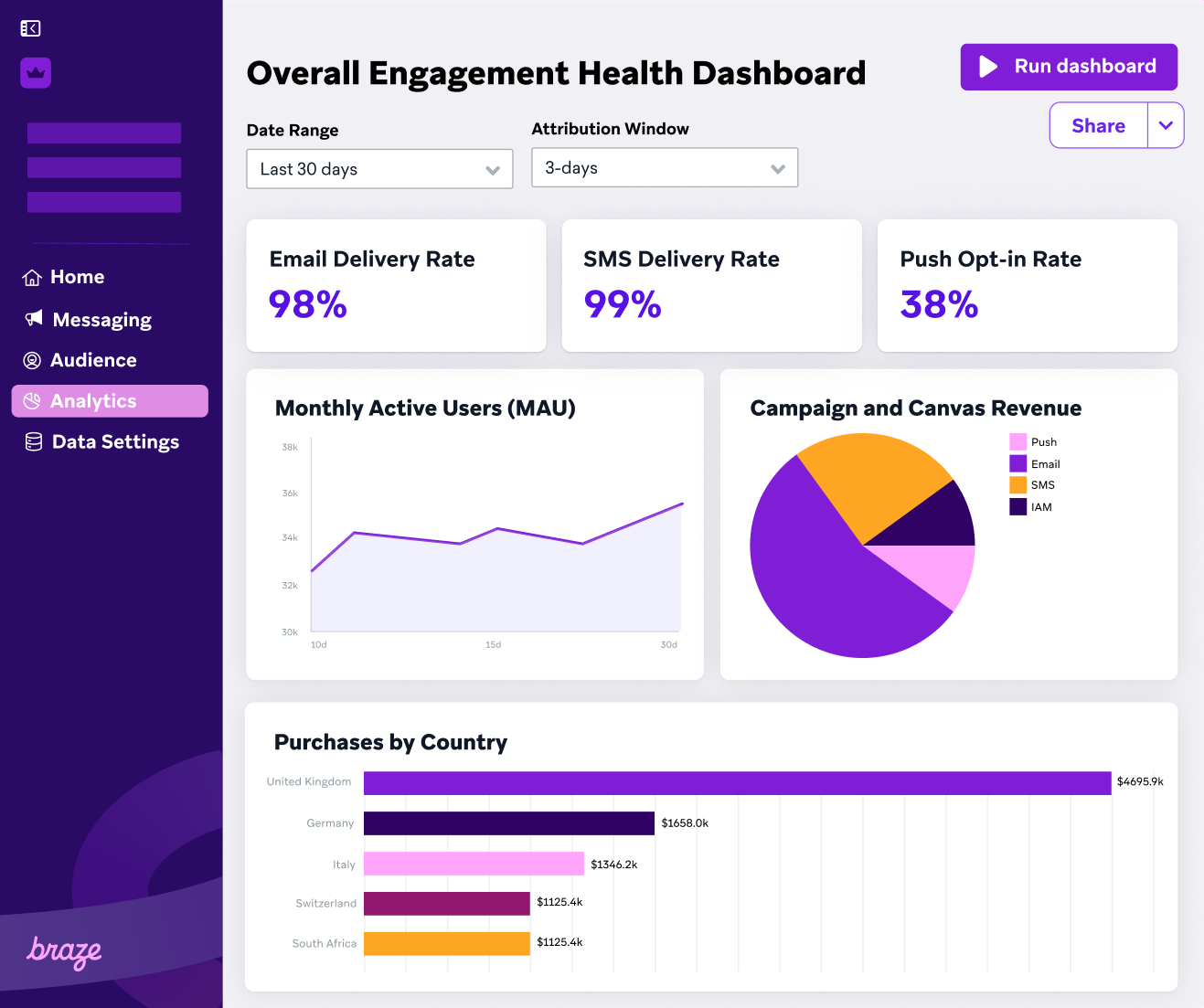Screen dimensions: 1204x1008
Task: Click the Germany purchases bar
Action: [x=509, y=823]
